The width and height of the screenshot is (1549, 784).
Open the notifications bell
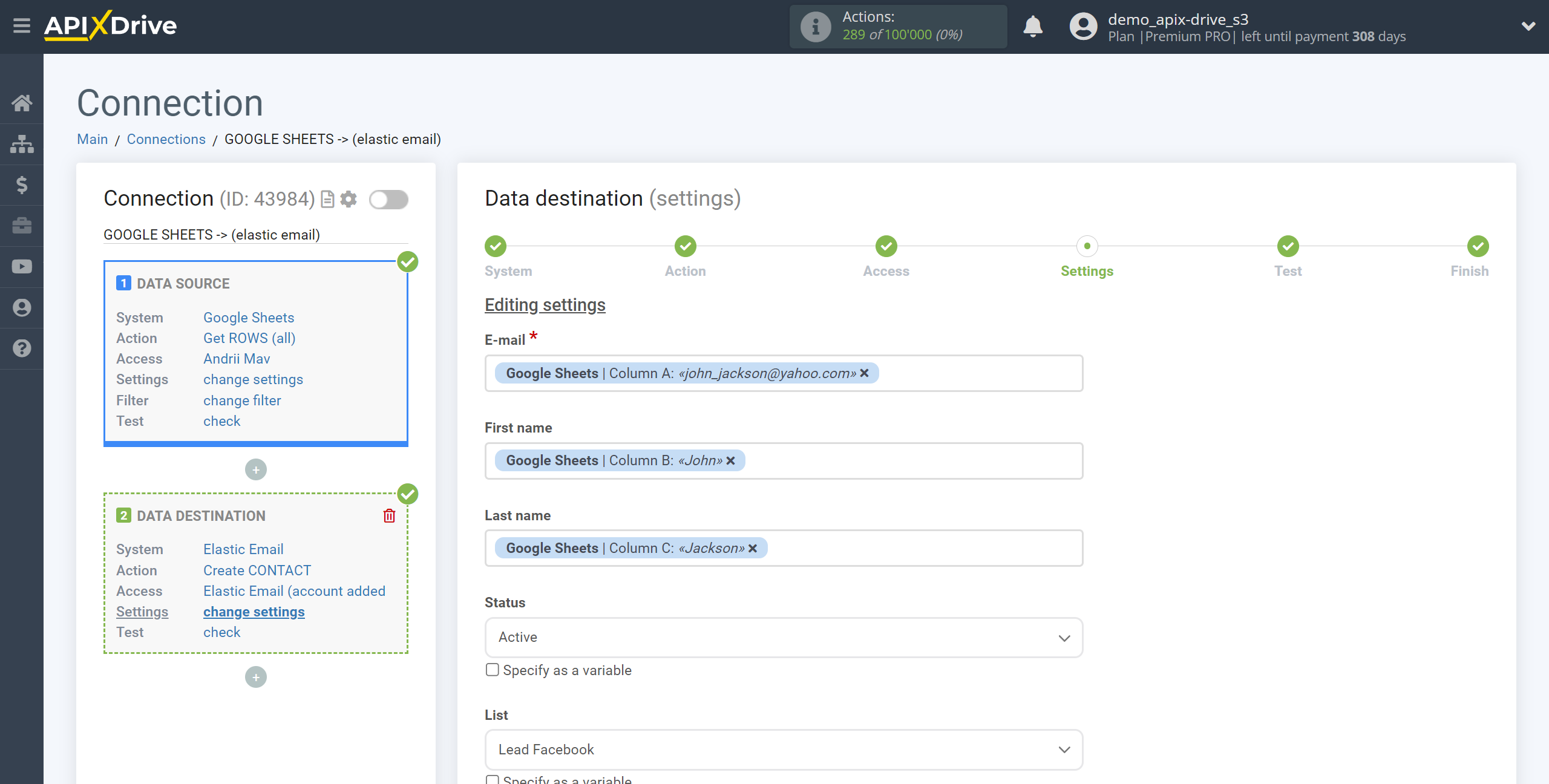click(x=1033, y=27)
